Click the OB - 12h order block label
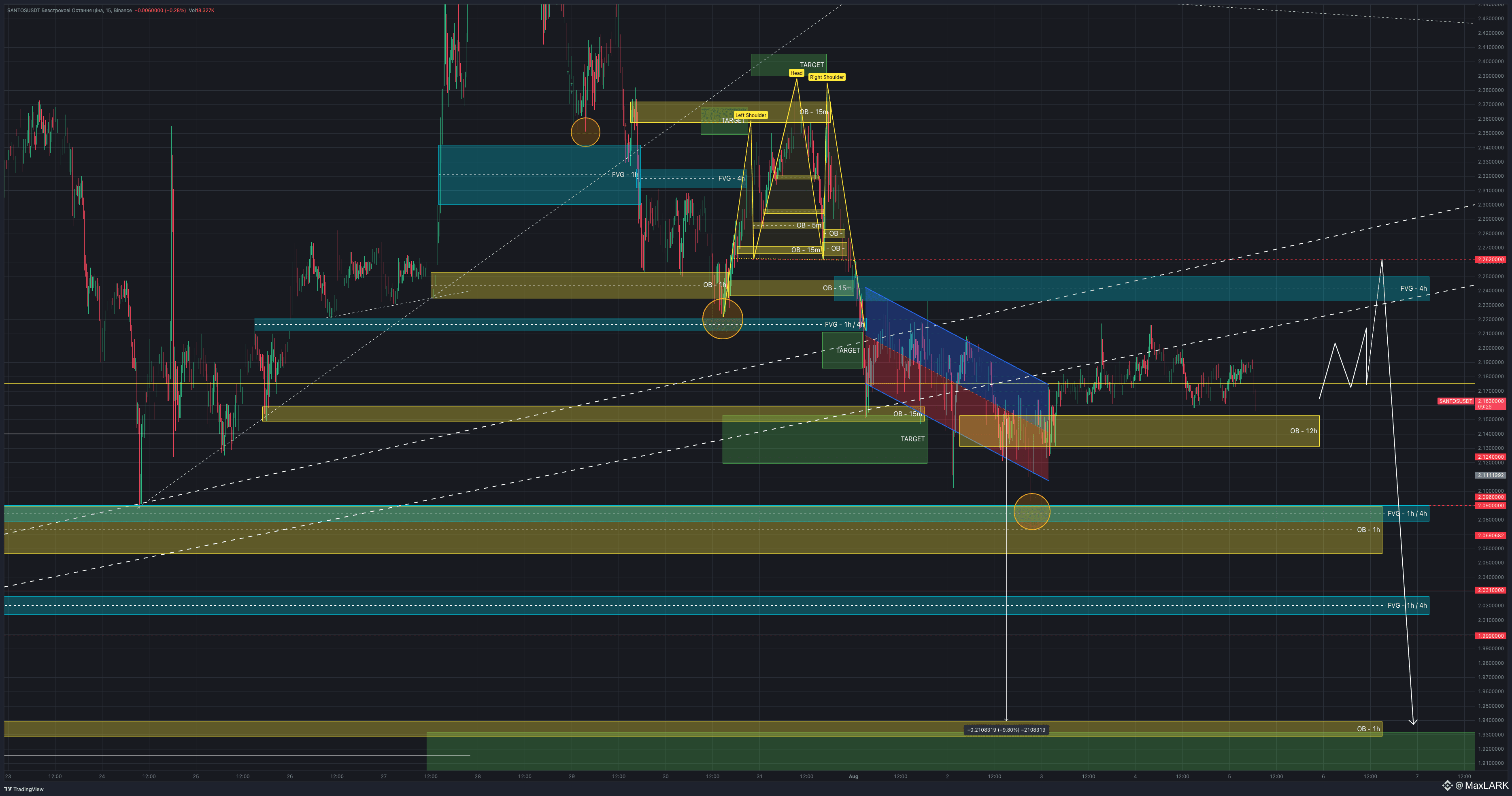The width and height of the screenshot is (1512, 796). pos(1303,431)
